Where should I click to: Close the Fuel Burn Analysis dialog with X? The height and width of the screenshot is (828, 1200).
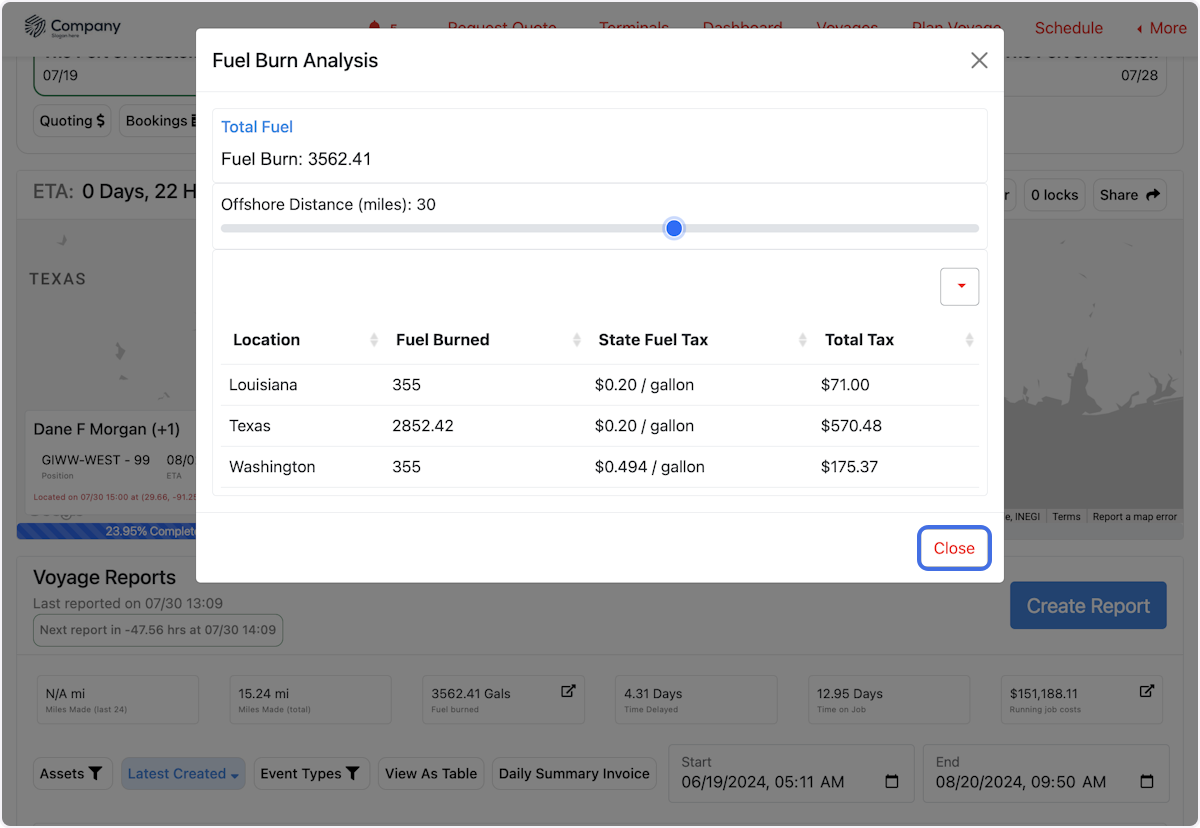pos(979,61)
